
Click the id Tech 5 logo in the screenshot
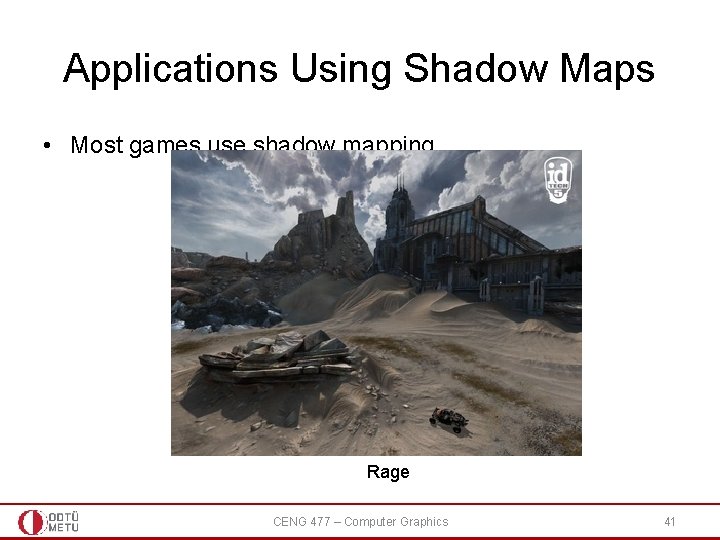click(x=557, y=180)
